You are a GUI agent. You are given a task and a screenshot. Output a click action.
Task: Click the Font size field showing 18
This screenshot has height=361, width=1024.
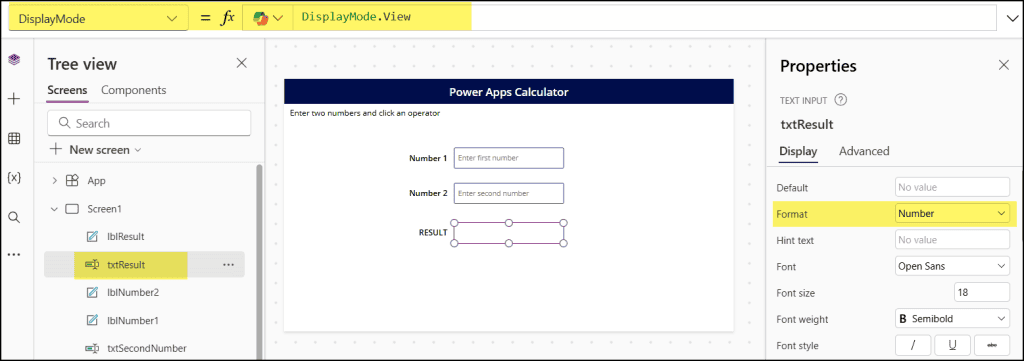point(982,292)
